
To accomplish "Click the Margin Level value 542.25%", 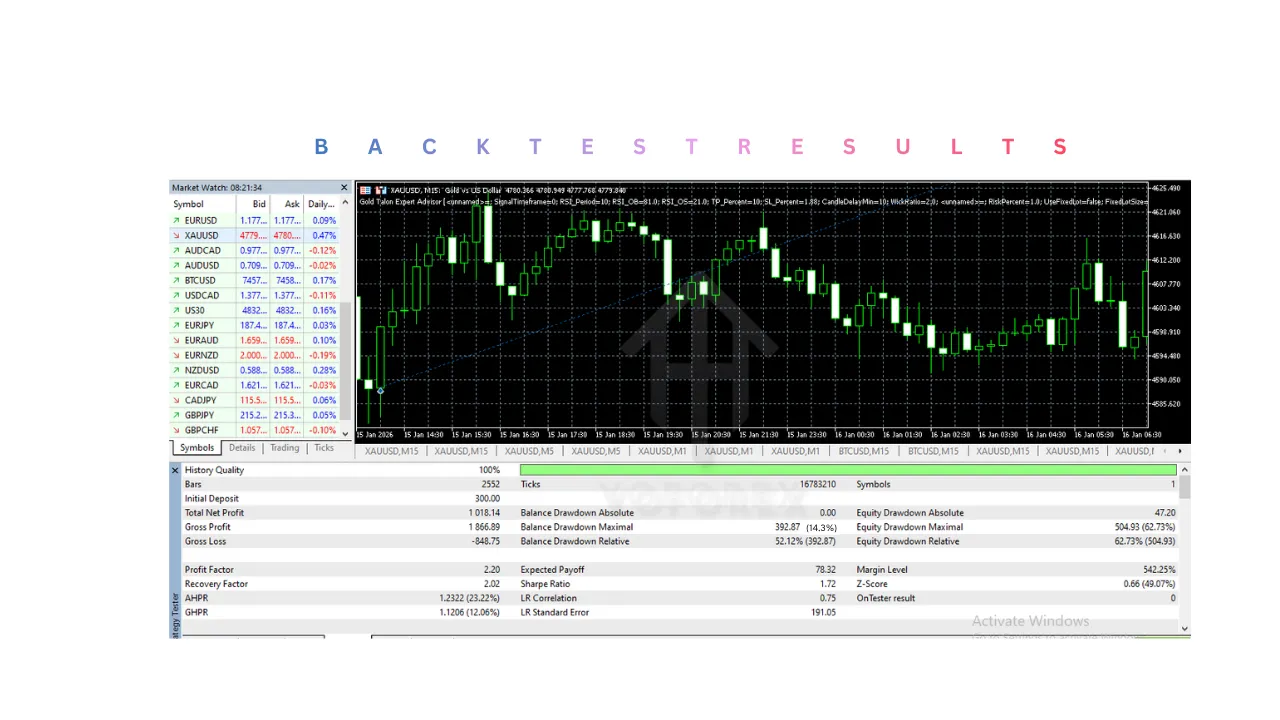I will pos(1159,570).
